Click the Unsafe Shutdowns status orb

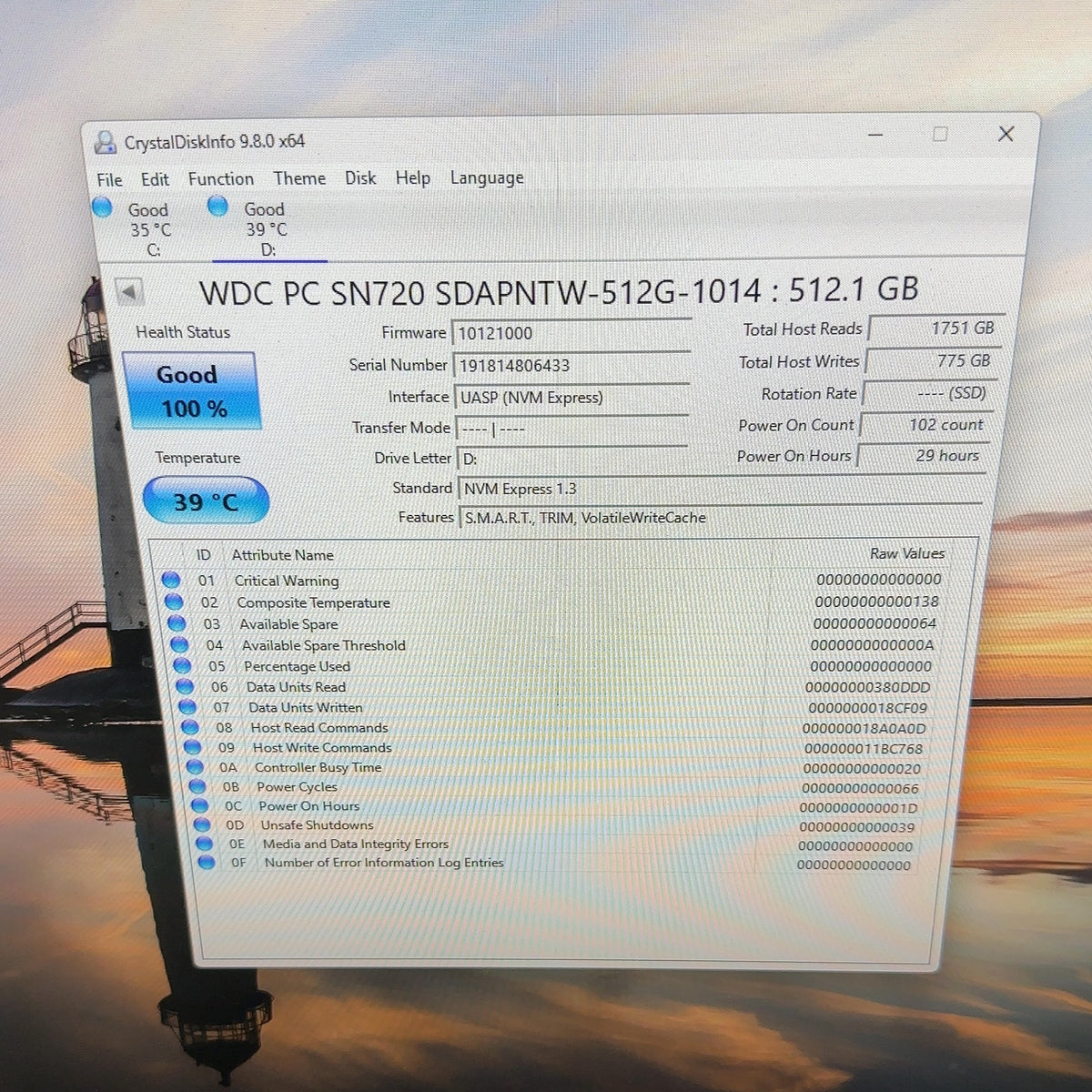(202, 824)
